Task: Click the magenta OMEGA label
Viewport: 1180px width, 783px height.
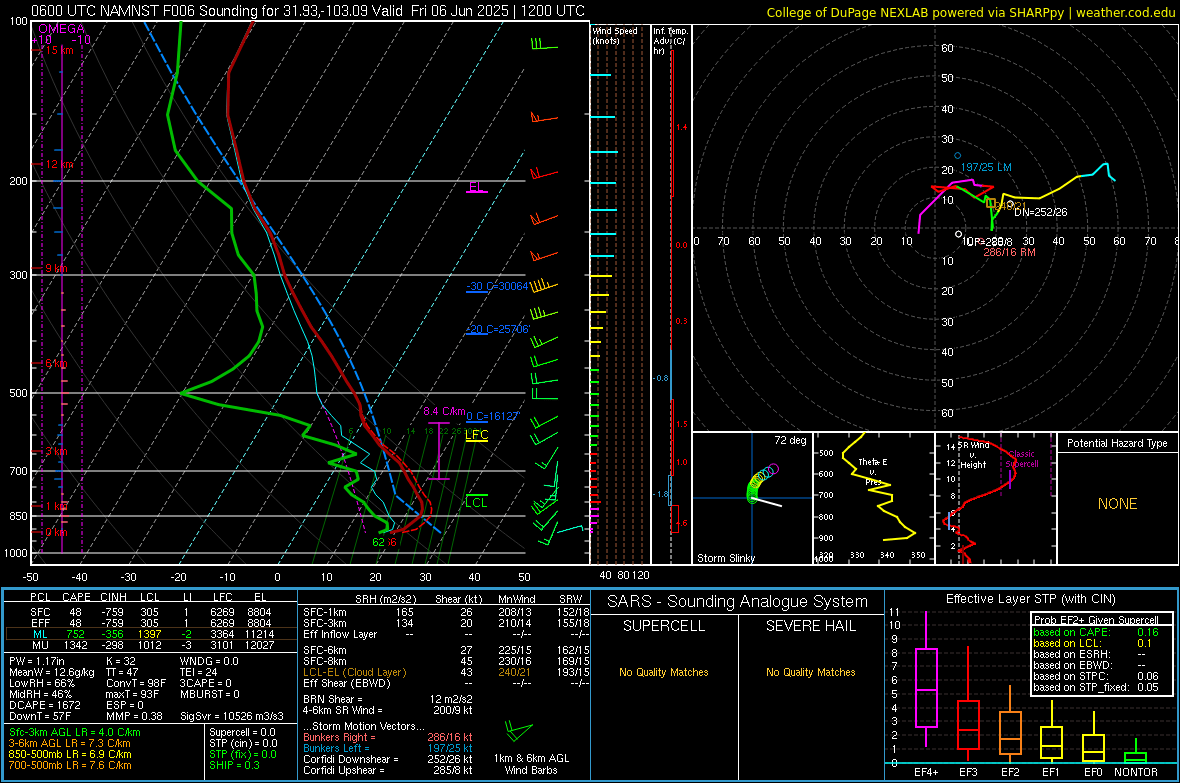Action: pos(61,29)
